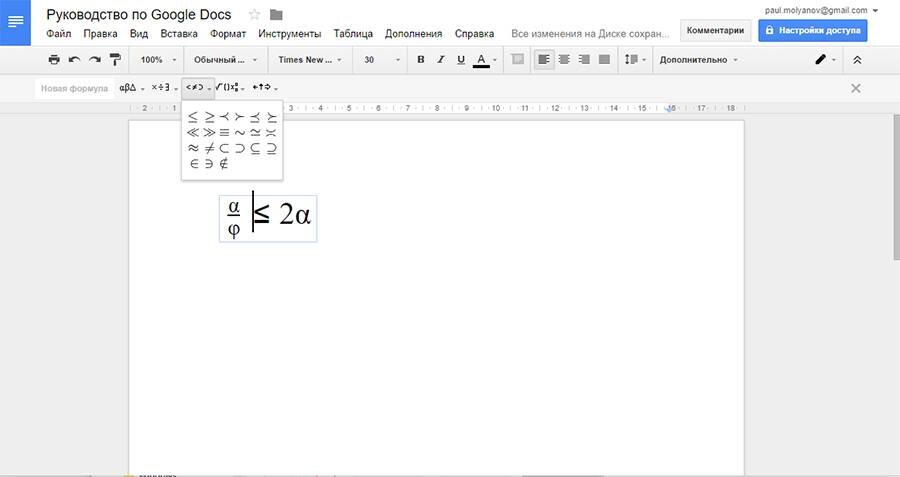Star the document title
Viewport: 900px width, 477px height.
click(x=254, y=15)
